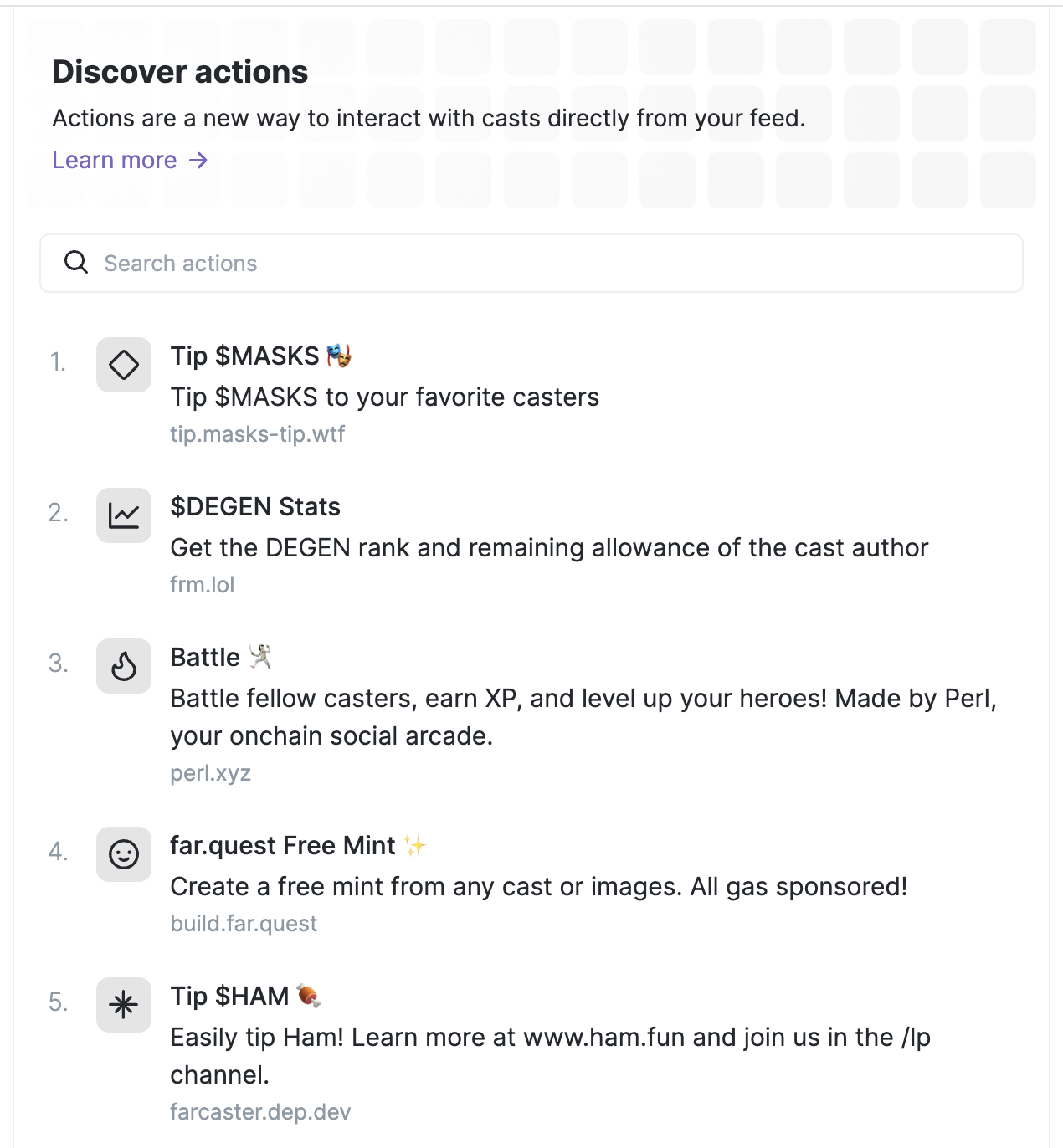Open the build.far.quest link

(244, 923)
